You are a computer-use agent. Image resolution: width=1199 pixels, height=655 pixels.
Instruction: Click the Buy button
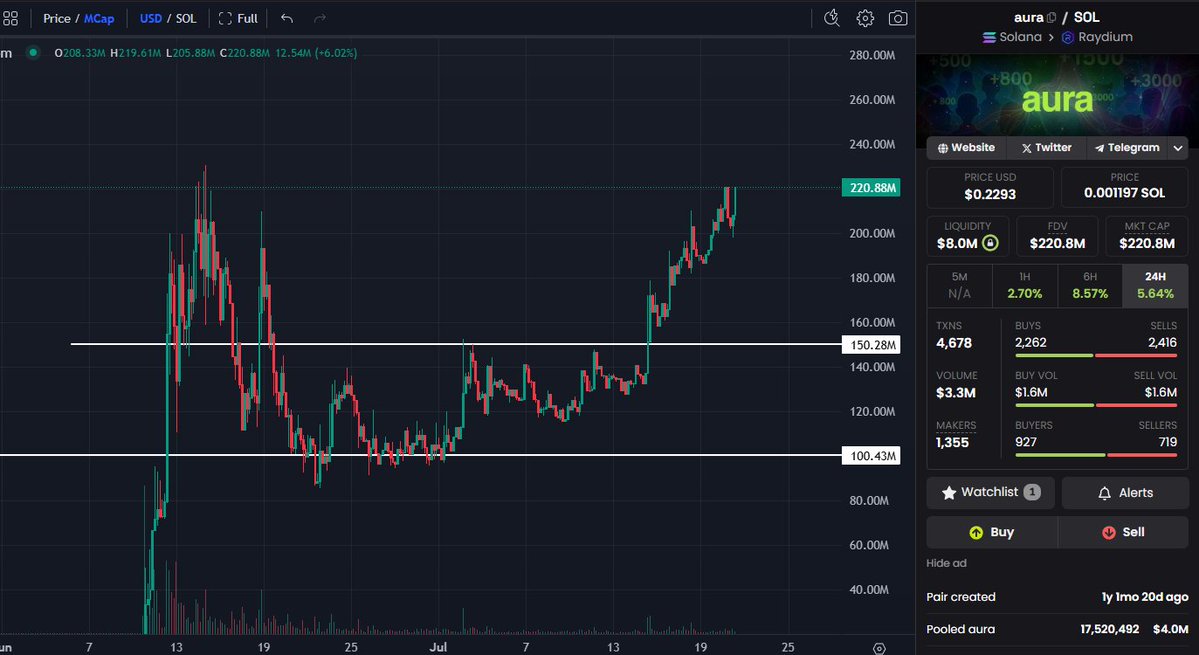[992, 532]
